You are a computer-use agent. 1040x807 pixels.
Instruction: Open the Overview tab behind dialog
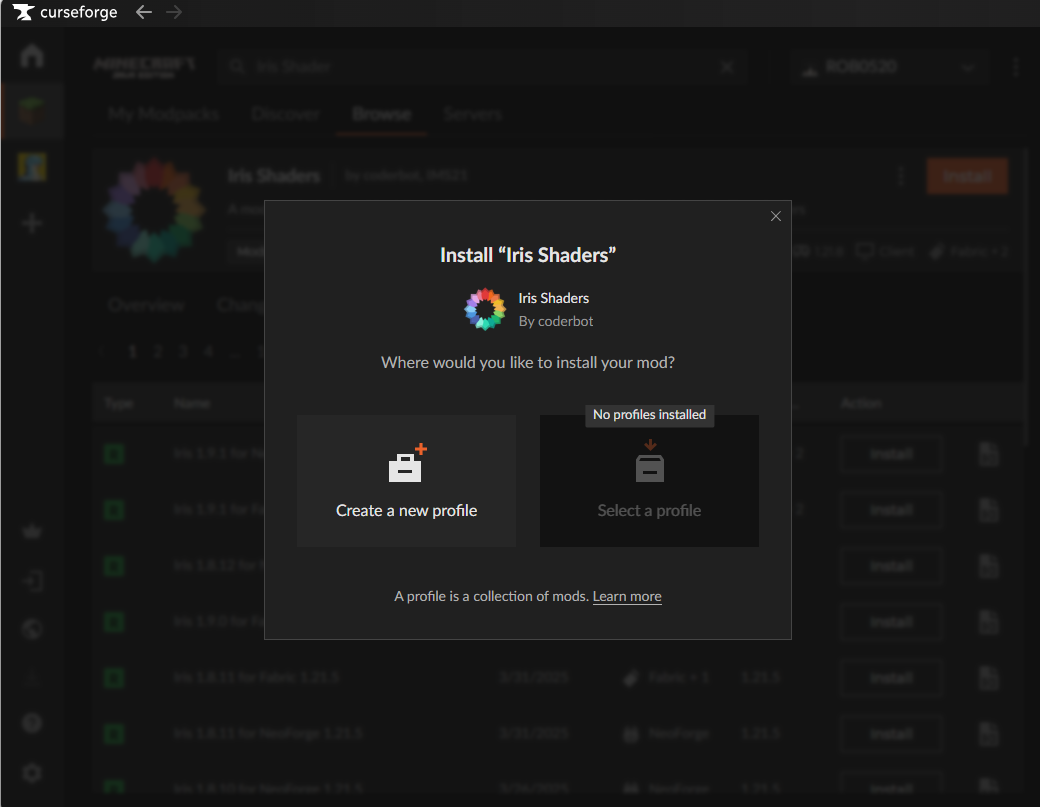pos(146,304)
